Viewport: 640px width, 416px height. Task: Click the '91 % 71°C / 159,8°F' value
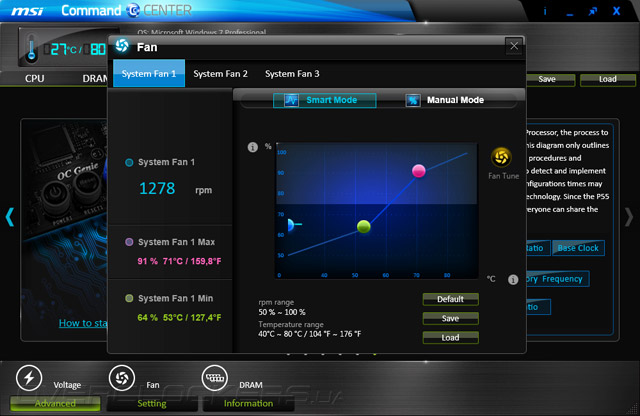(x=179, y=261)
